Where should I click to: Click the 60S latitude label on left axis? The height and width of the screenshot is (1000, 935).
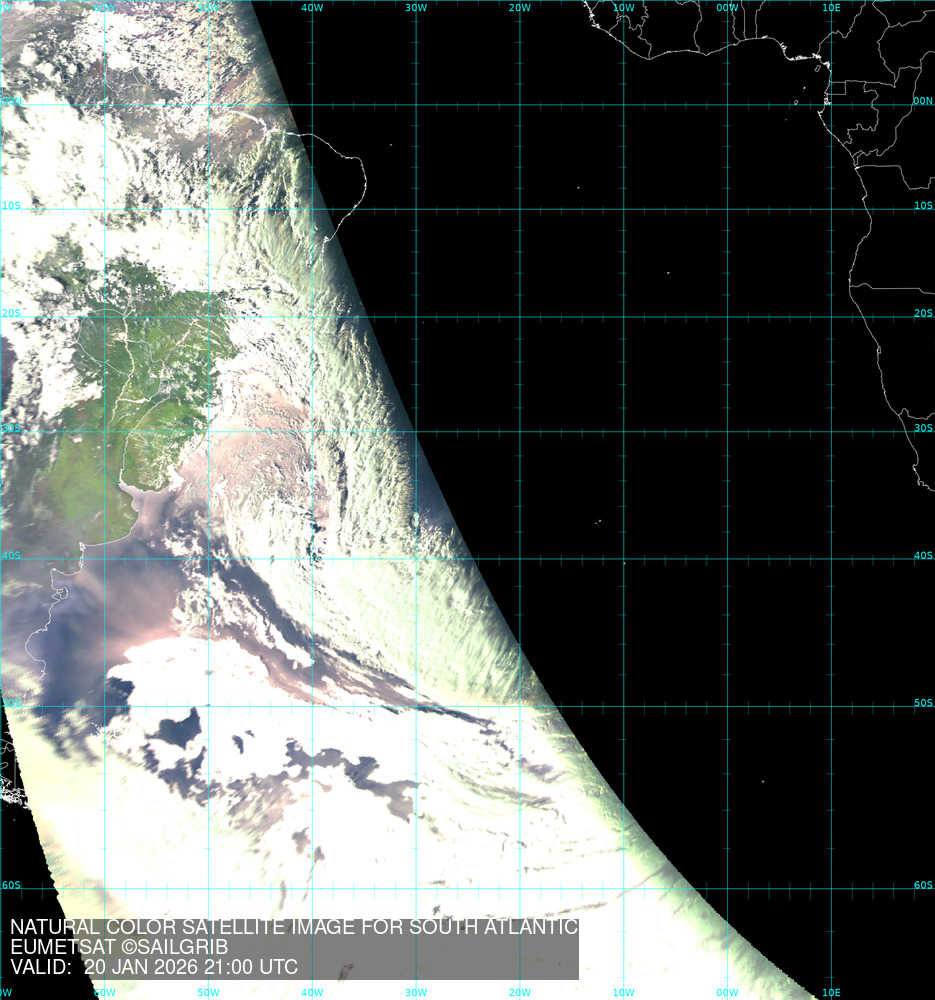(x=11, y=885)
